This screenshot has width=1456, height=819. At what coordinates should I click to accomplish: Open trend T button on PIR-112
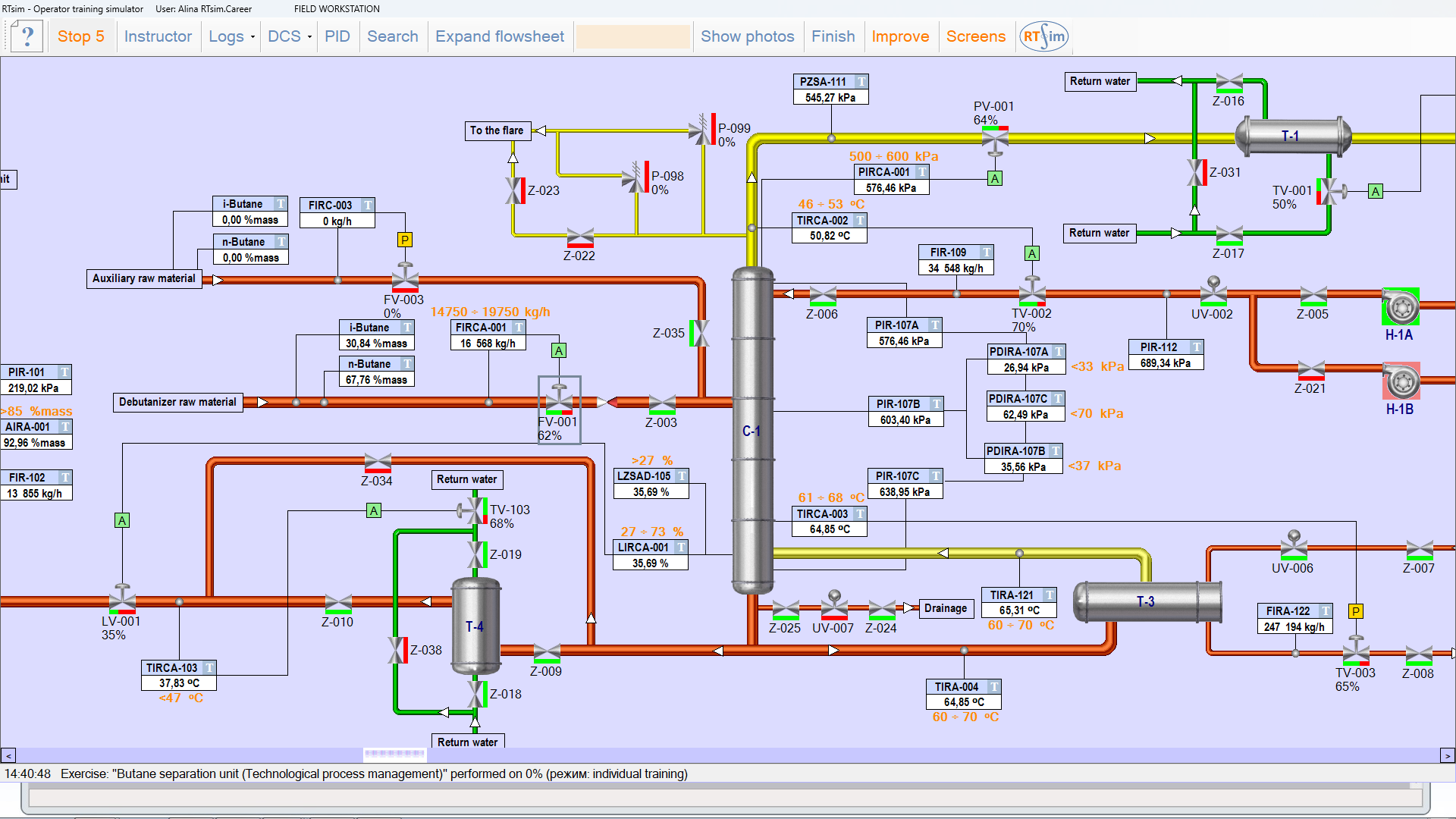[x=1197, y=347]
